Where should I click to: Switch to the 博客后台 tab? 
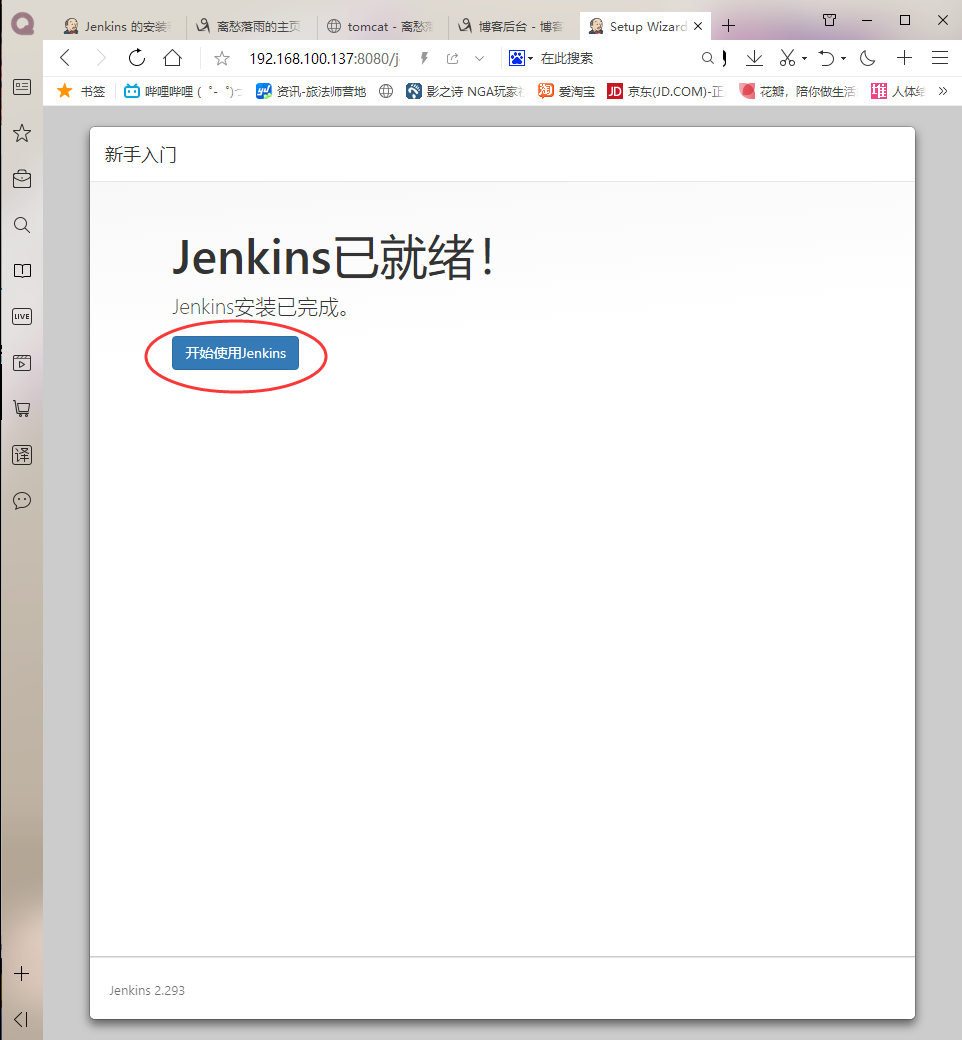click(x=514, y=27)
